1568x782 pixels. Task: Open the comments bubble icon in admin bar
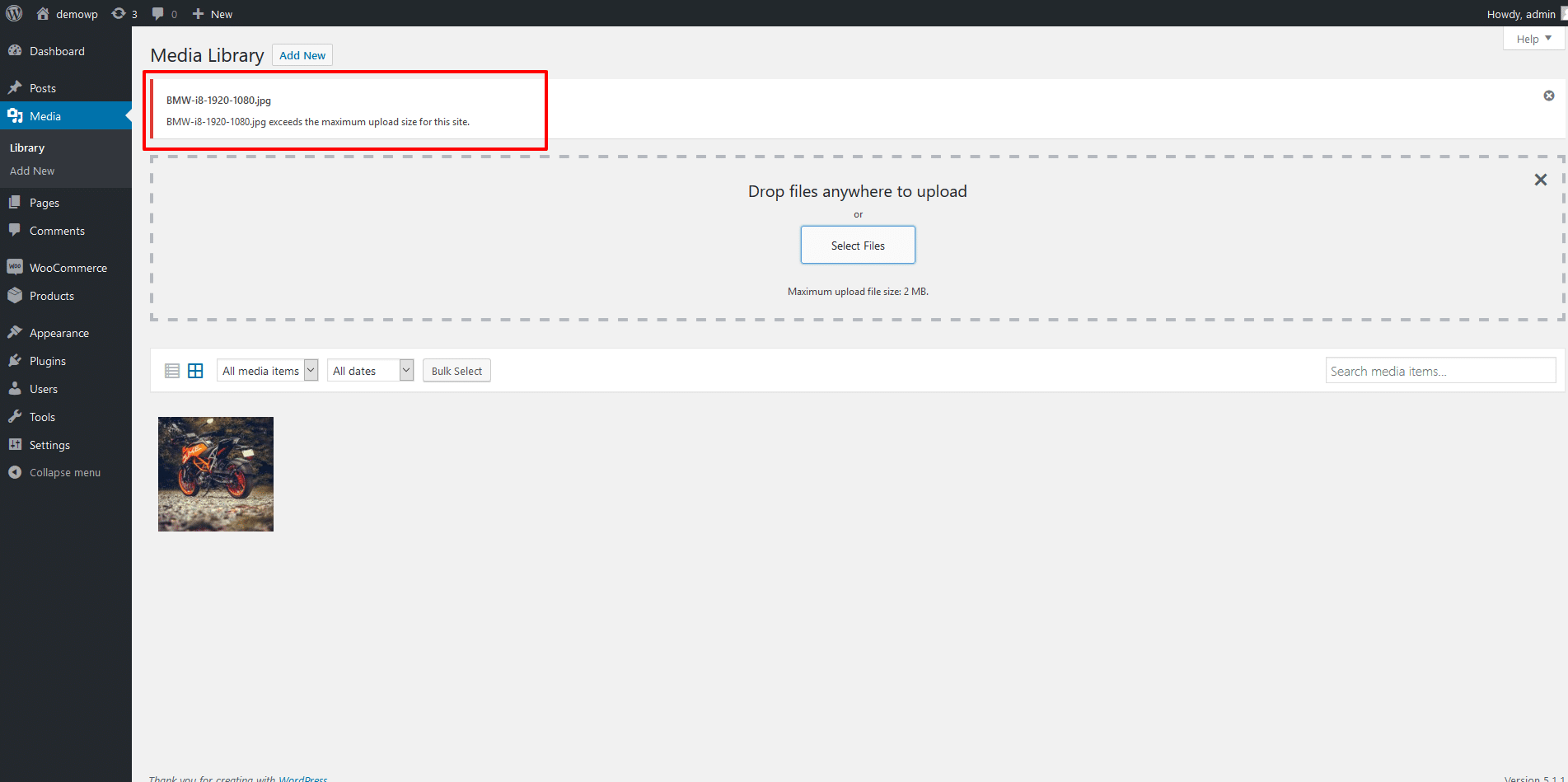click(x=158, y=13)
